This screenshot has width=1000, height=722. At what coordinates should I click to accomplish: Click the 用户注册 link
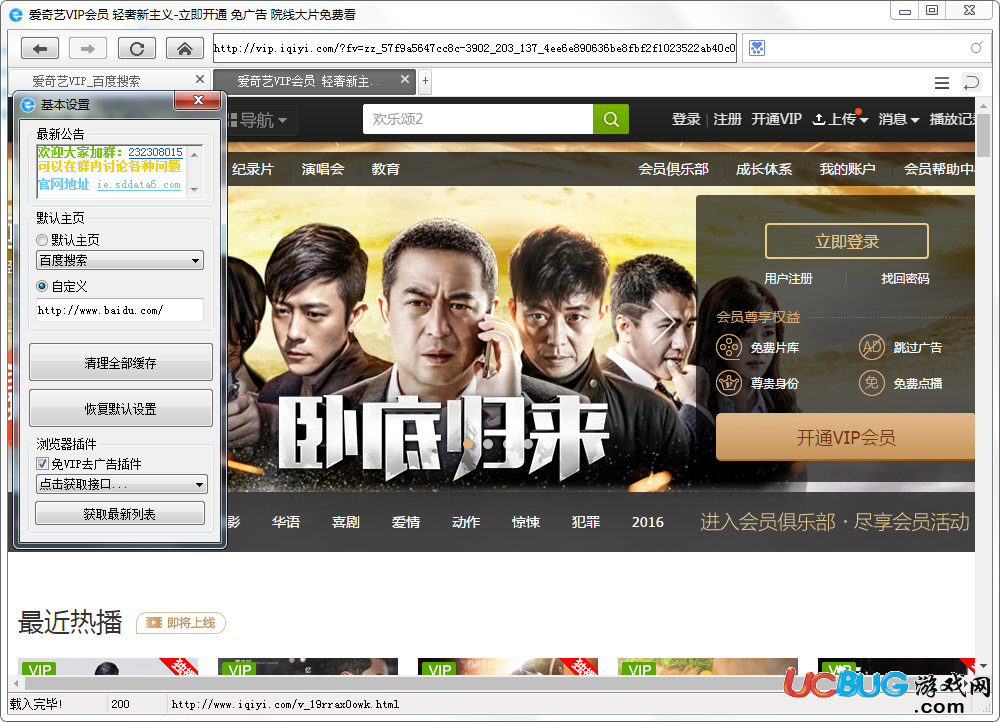tap(788, 278)
